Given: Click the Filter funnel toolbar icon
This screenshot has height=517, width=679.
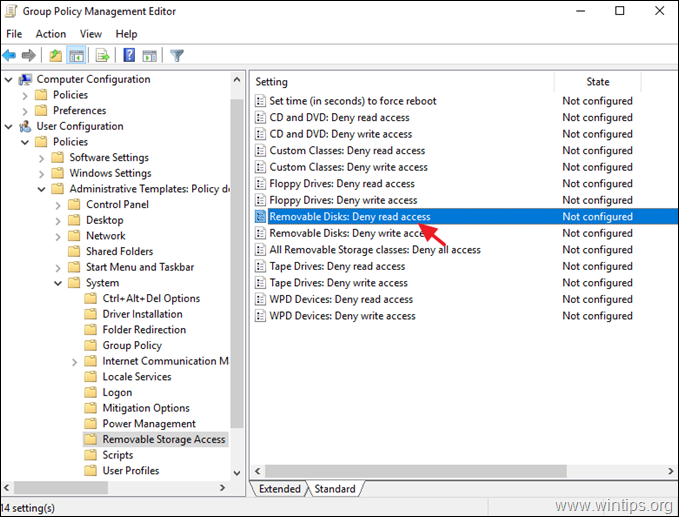Looking at the screenshot, I should 177,55.
